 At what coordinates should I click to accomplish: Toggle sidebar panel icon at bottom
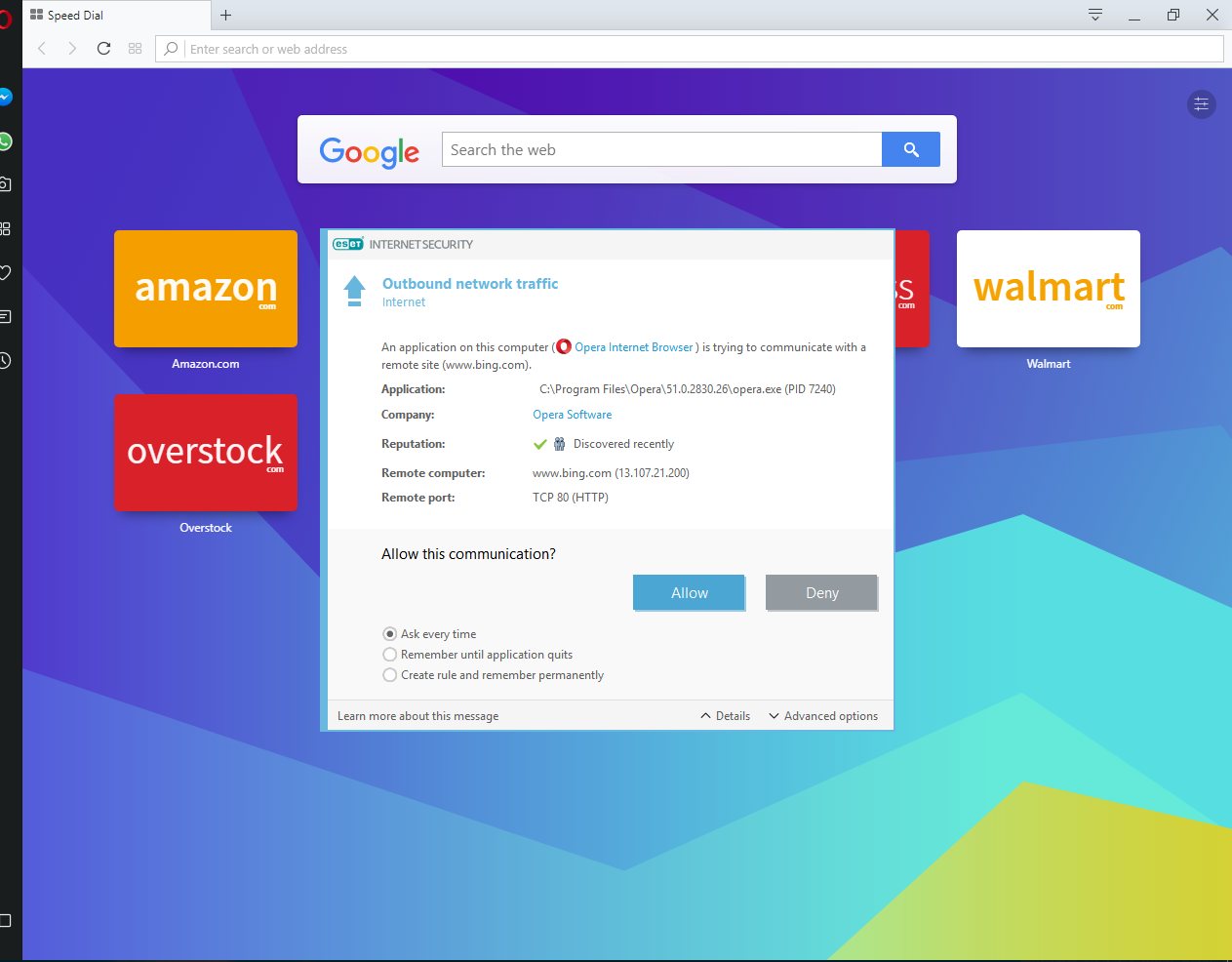coord(5,920)
